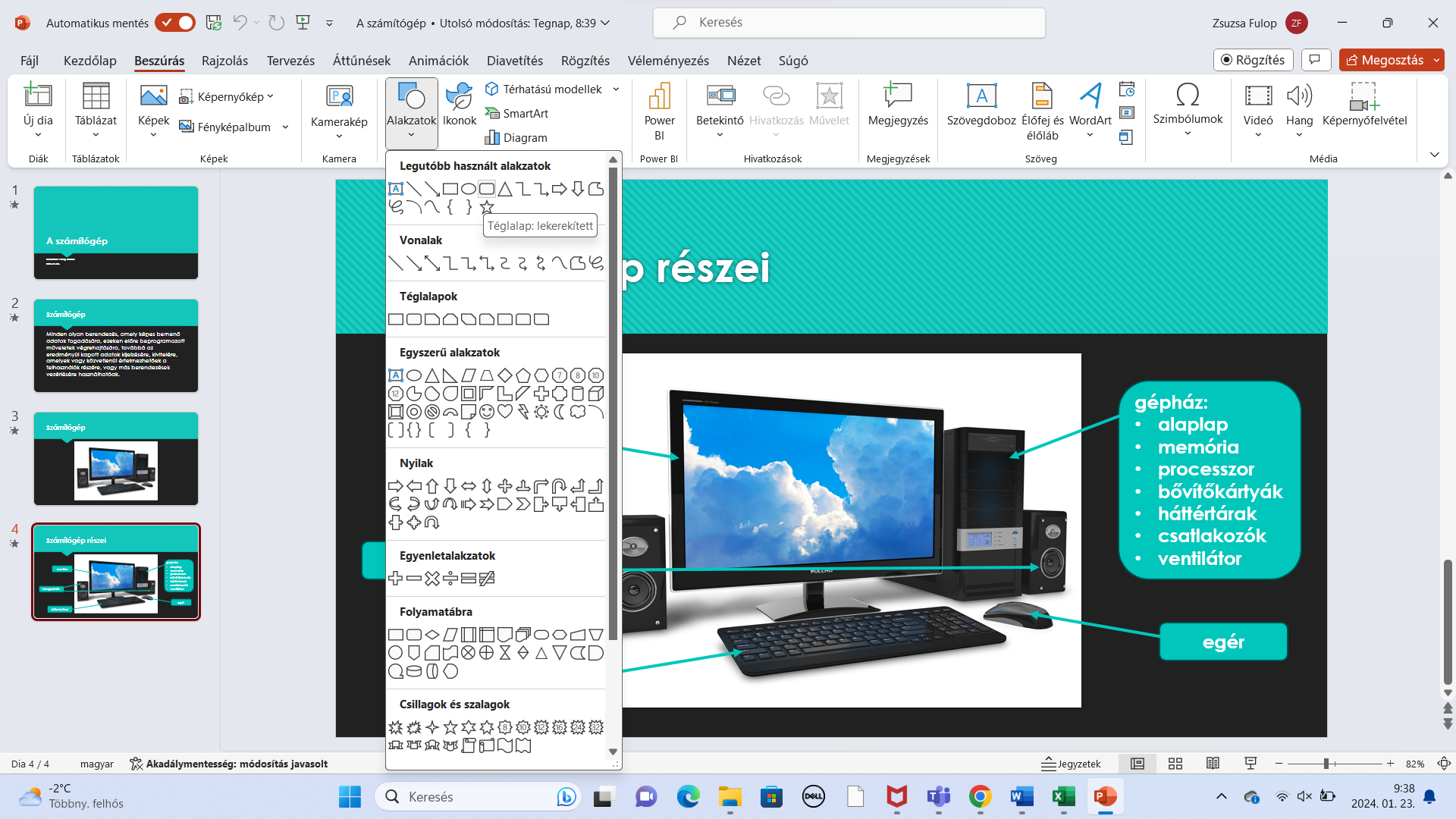Open the Tervezés ribbon tab
This screenshot has height=819, width=1456.
[x=290, y=61]
